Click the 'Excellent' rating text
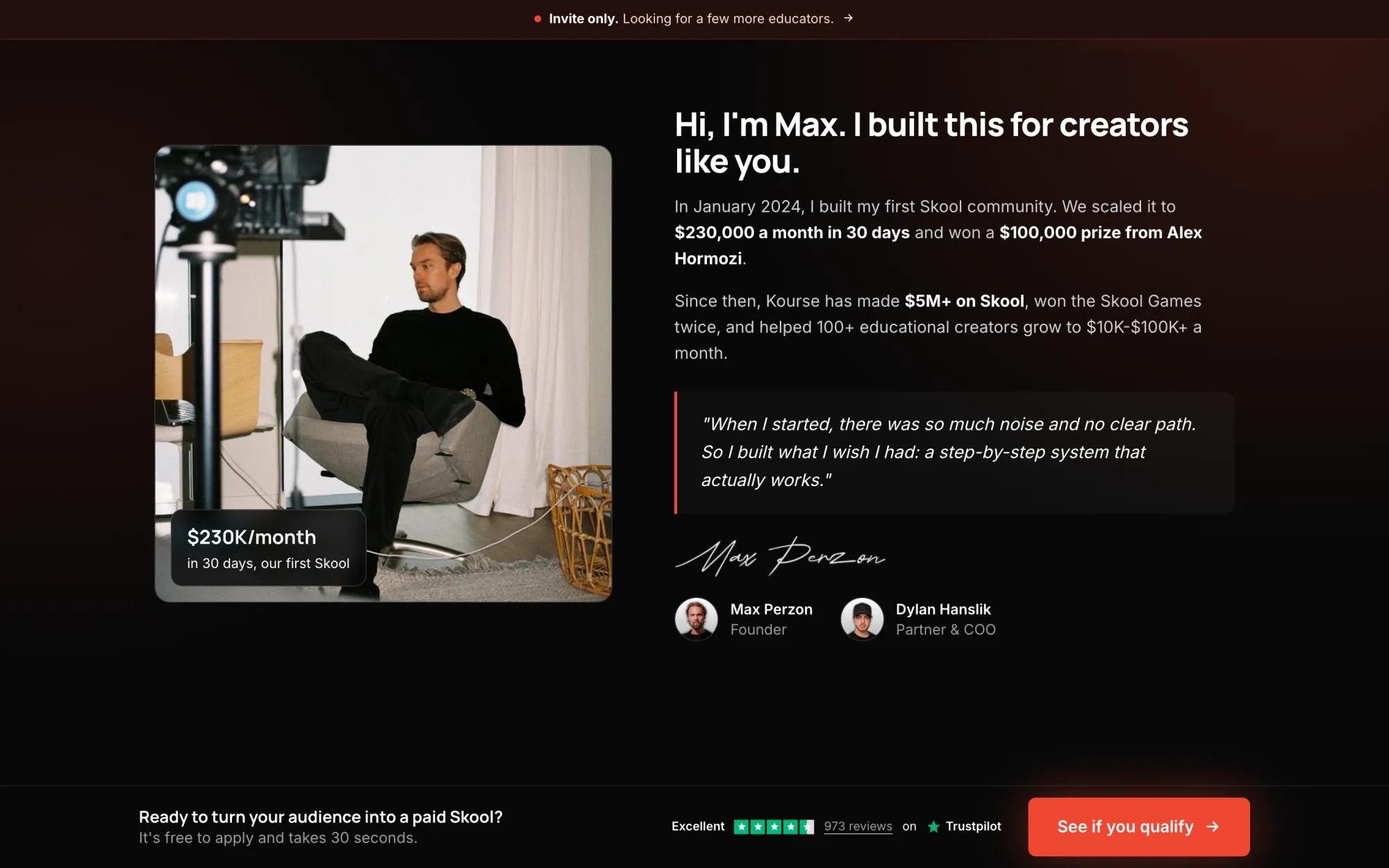This screenshot has height=868, width=1389. pos(697,826)
